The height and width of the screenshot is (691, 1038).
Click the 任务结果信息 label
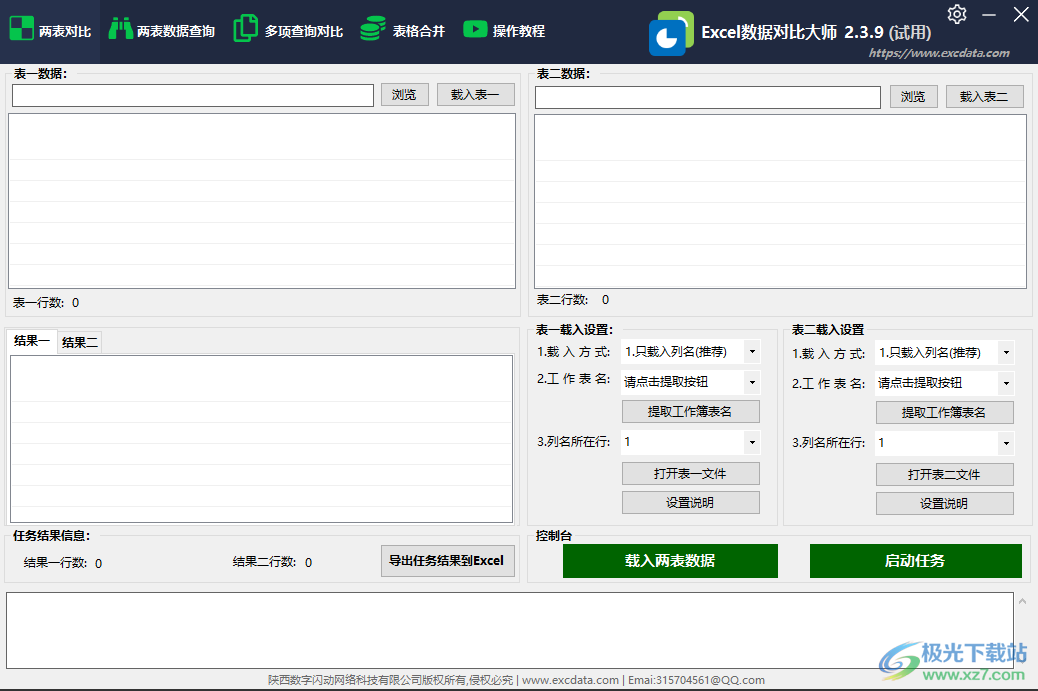click(52, 535)
